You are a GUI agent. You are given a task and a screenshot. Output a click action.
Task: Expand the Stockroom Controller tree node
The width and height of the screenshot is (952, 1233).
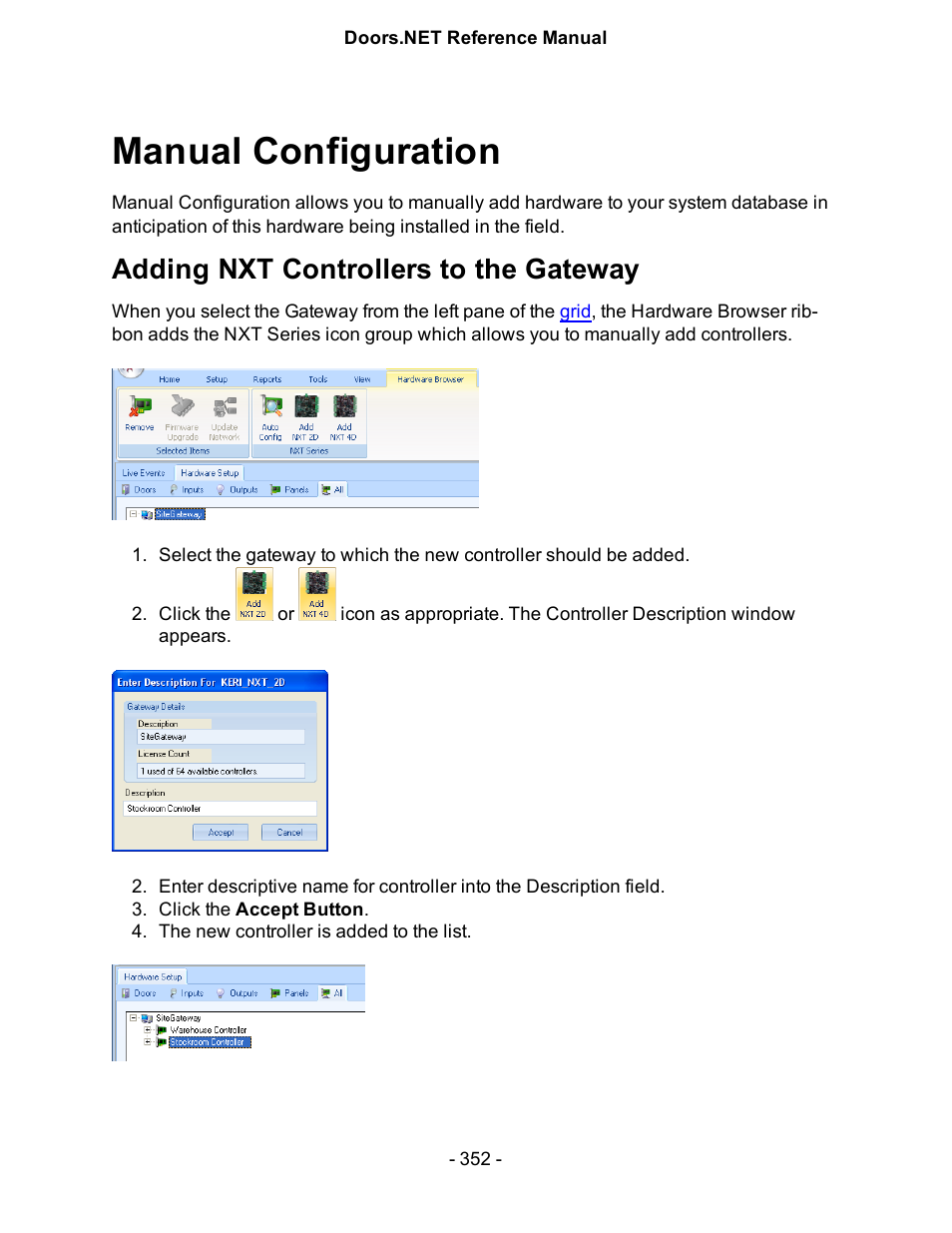tap(148, 1041)
